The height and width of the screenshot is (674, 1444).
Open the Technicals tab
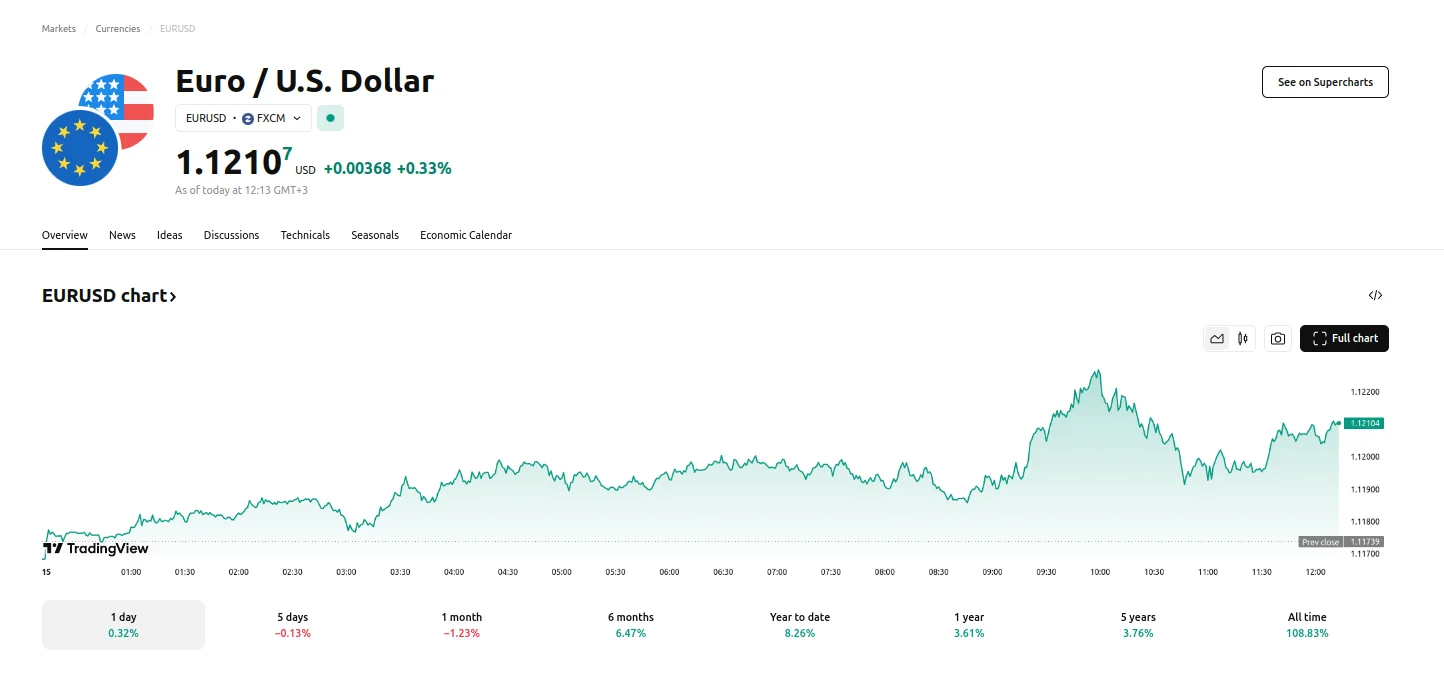tap(305, 235)
